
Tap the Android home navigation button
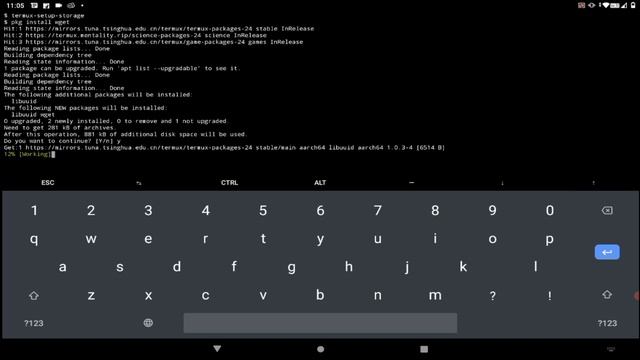[320, 349]
